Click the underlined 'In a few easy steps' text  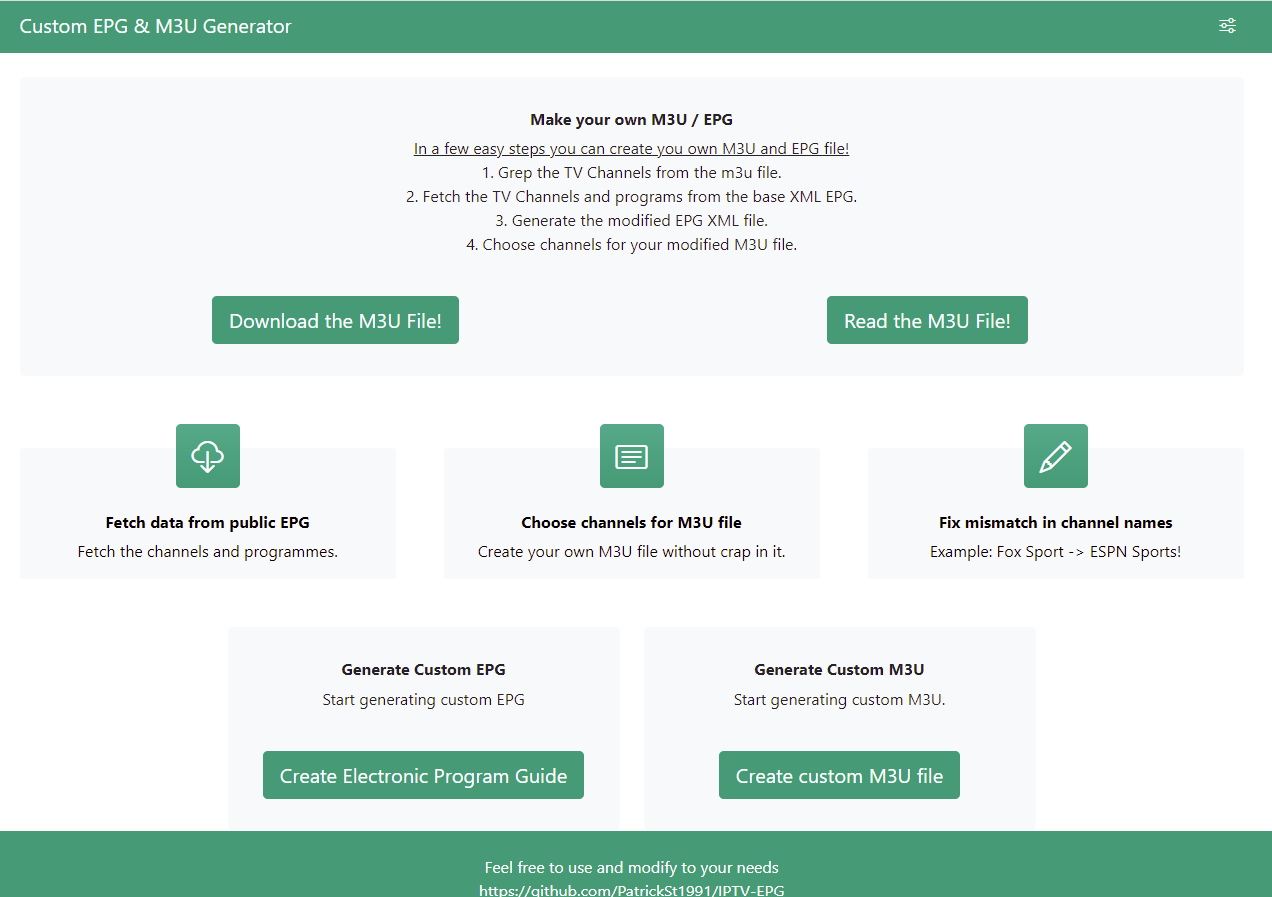tap(632, 148)
